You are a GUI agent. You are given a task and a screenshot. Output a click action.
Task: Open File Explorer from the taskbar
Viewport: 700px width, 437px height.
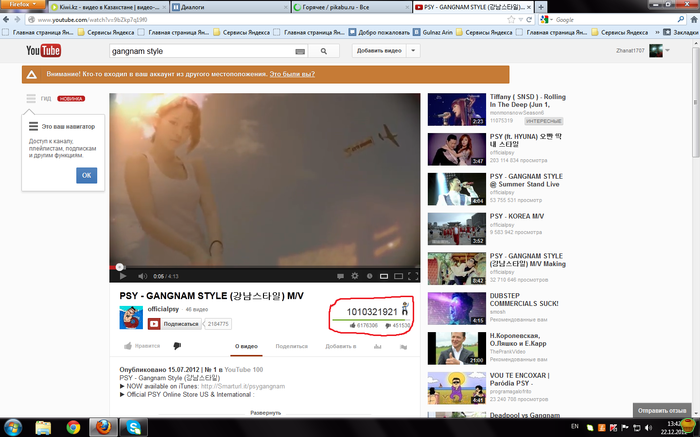[x=43, y=428]
